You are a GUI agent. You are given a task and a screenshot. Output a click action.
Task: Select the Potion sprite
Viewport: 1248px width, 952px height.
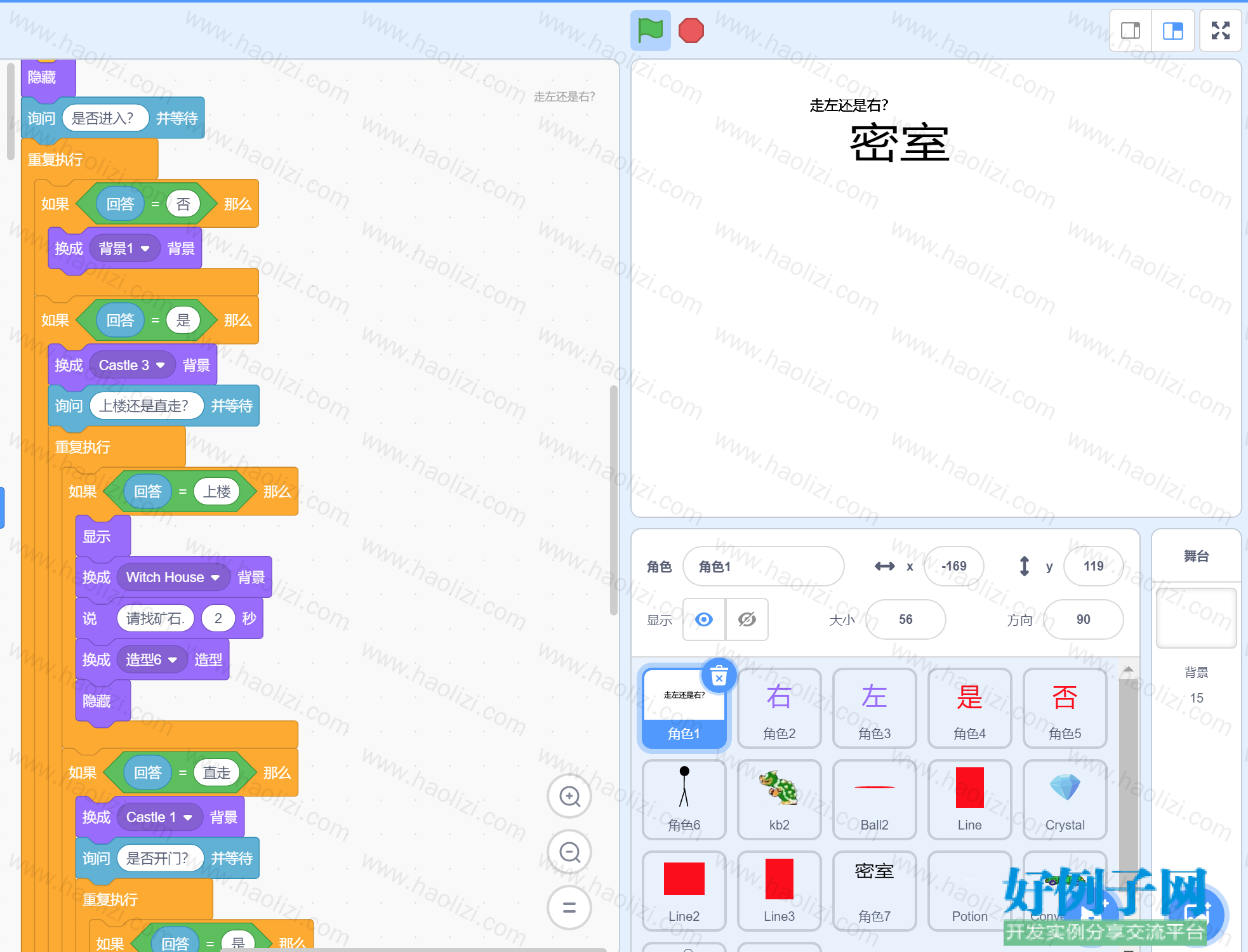pos(969,891)
